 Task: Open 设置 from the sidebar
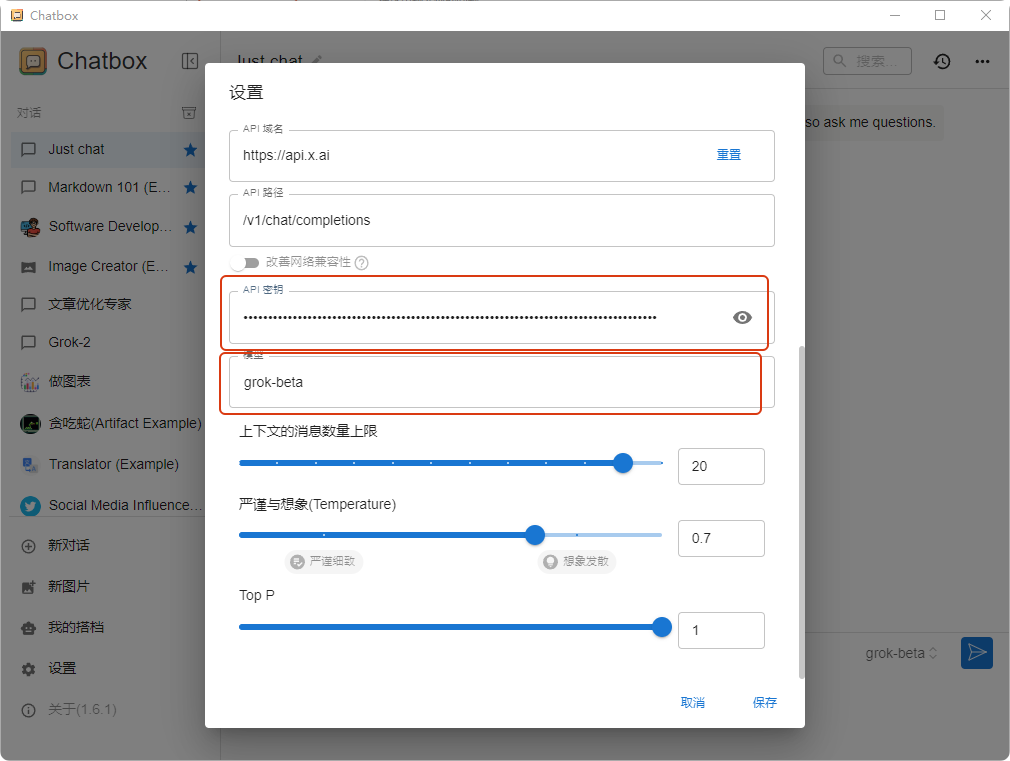pos(108,668)
